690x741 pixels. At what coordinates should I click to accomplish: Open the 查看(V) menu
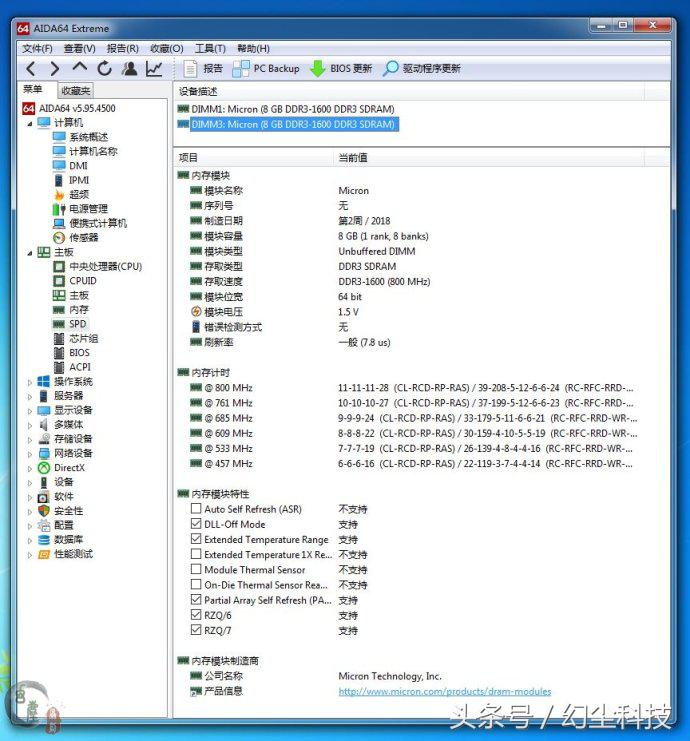[79, 49]
